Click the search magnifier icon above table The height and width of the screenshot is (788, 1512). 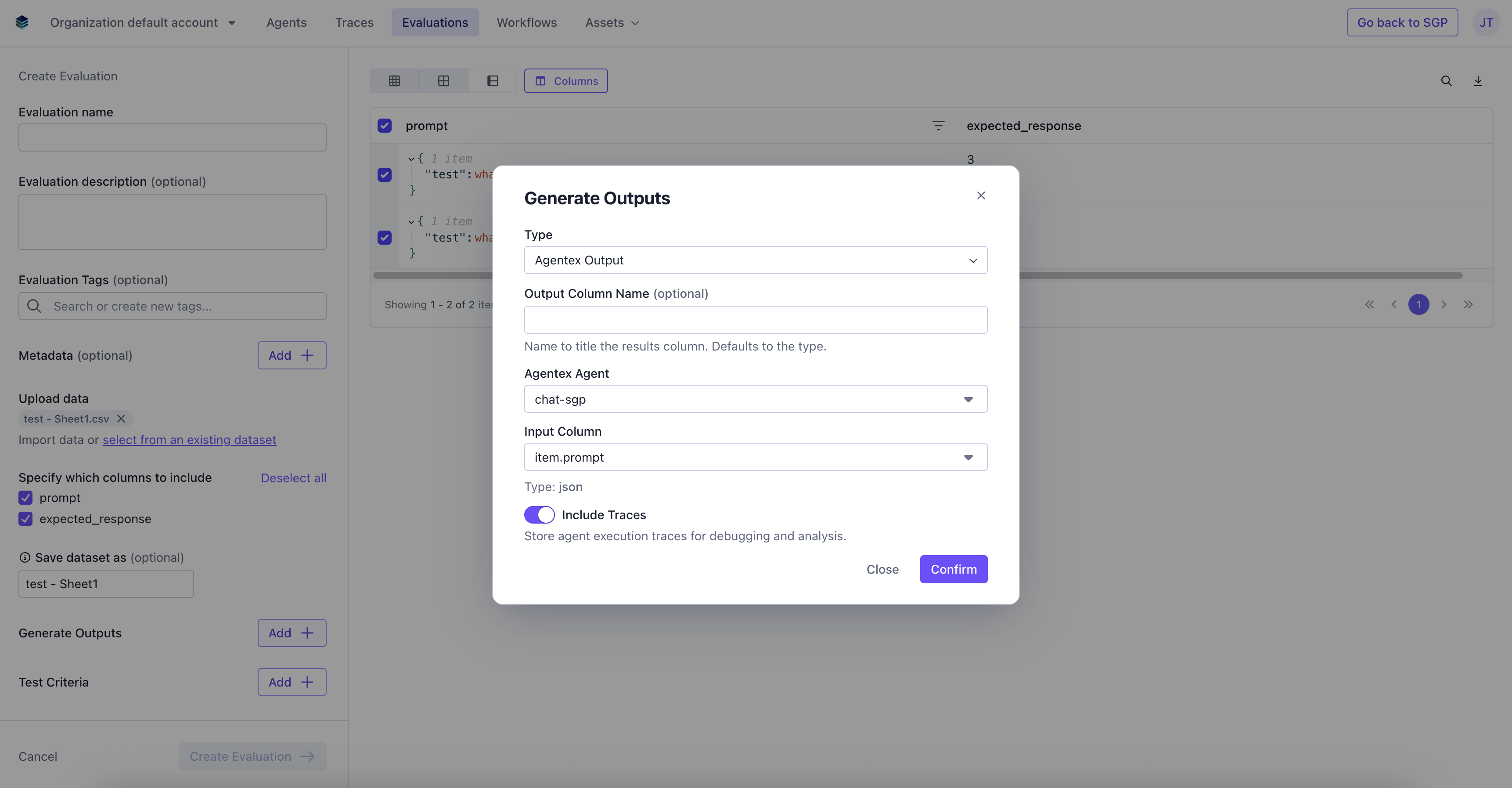click(1446, 81)
